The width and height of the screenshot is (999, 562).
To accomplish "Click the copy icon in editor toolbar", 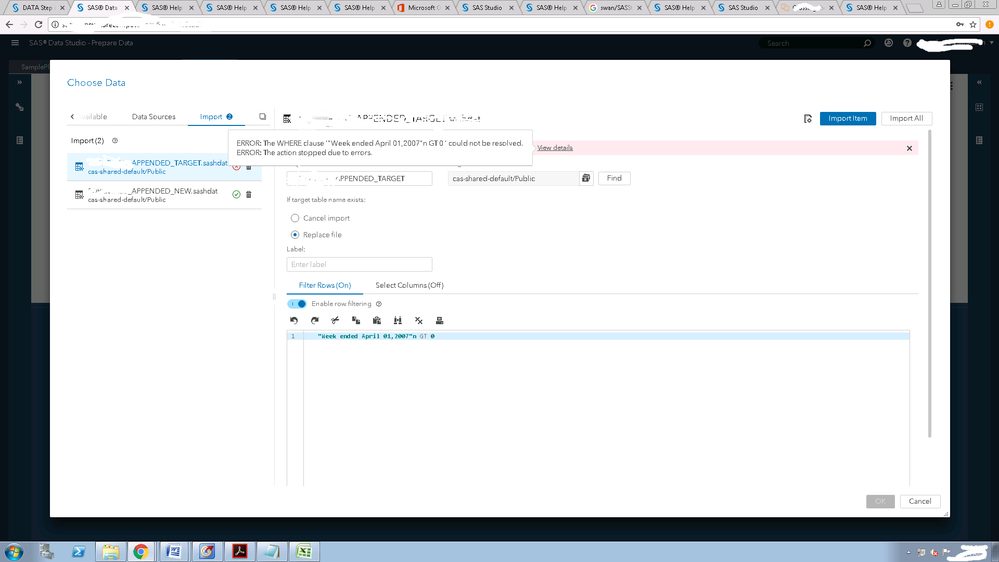I will pos(356,321).
